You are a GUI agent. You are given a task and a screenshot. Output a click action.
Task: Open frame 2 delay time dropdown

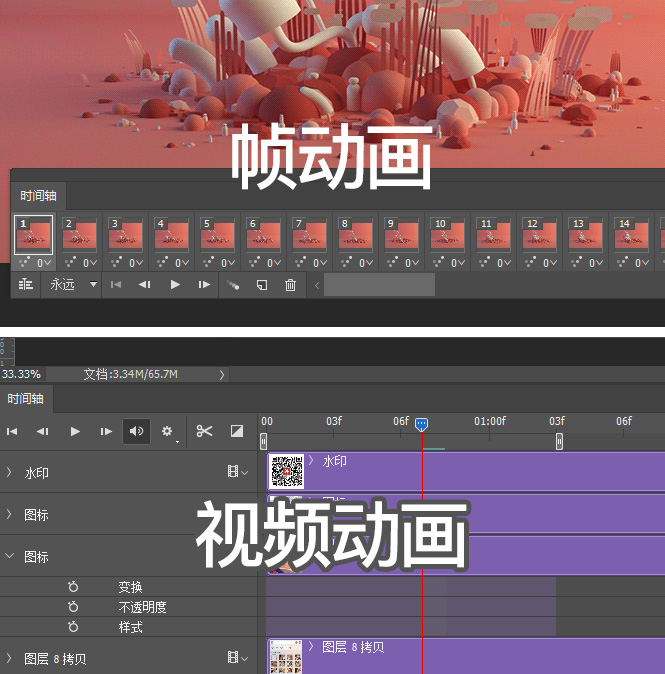click(90, 263)
